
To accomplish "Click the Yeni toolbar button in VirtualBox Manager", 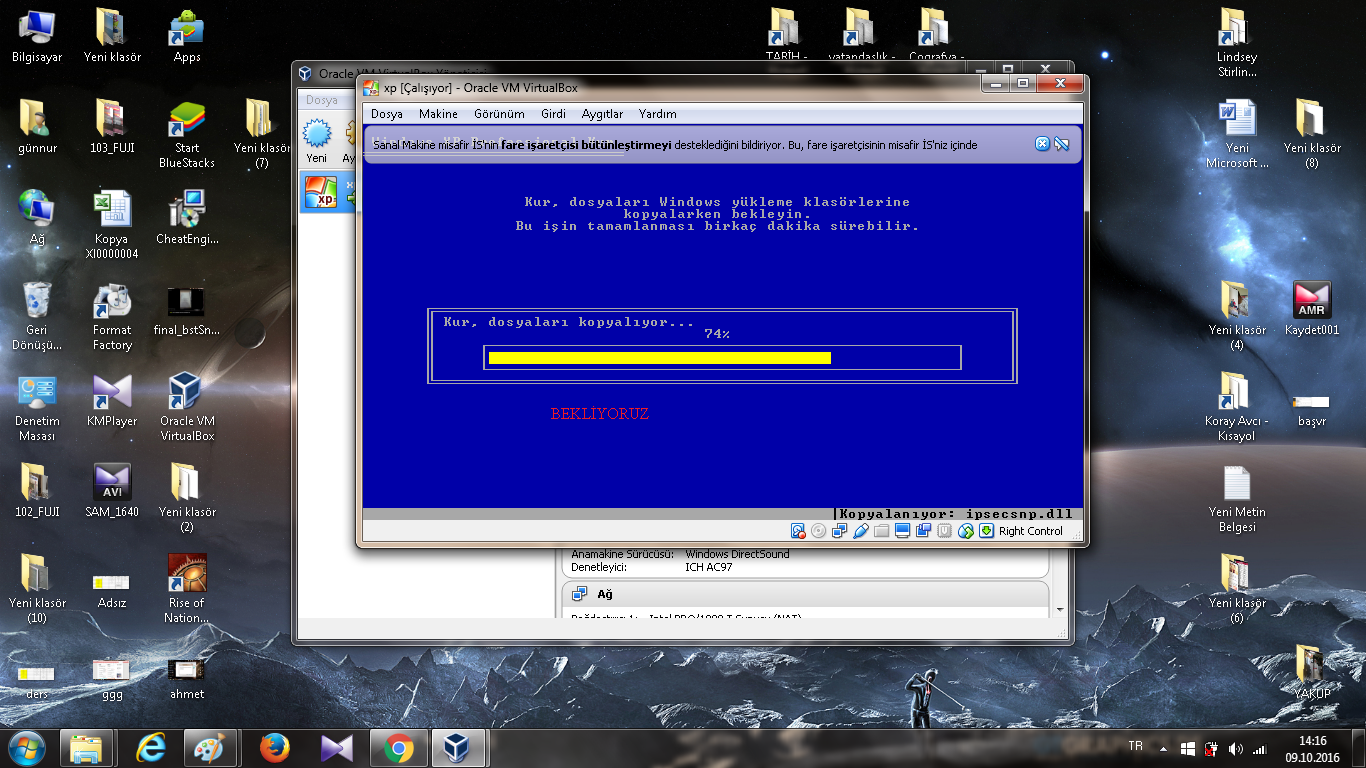I will pos(317,140).
